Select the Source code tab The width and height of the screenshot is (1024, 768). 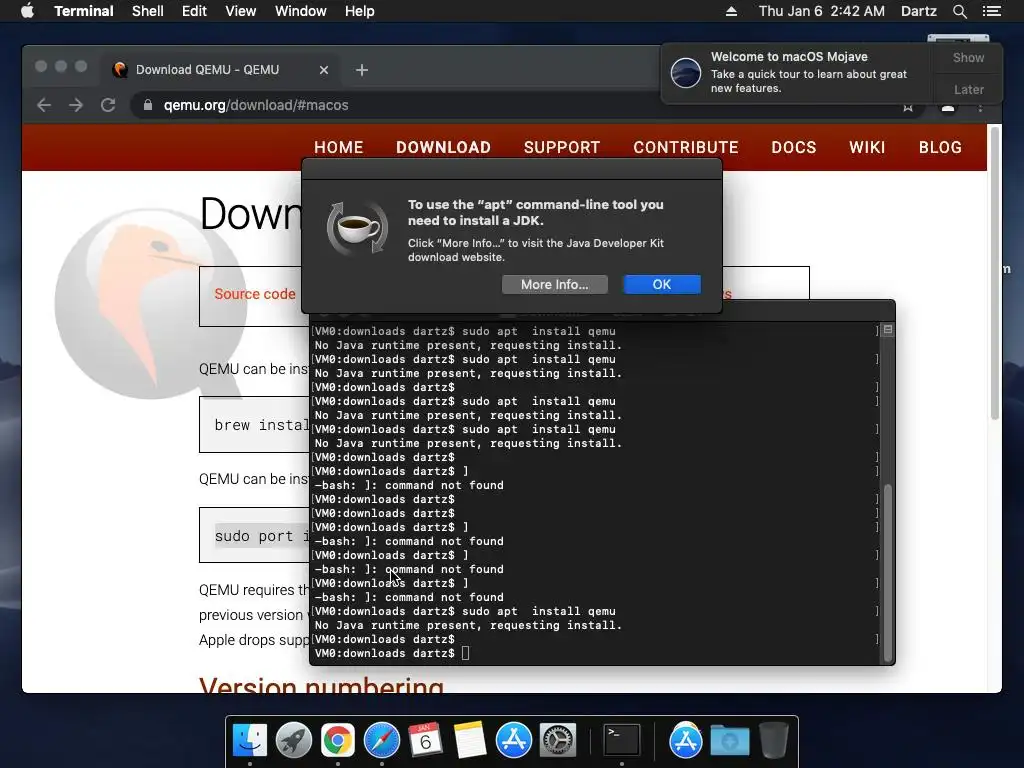tap(255, 294)
